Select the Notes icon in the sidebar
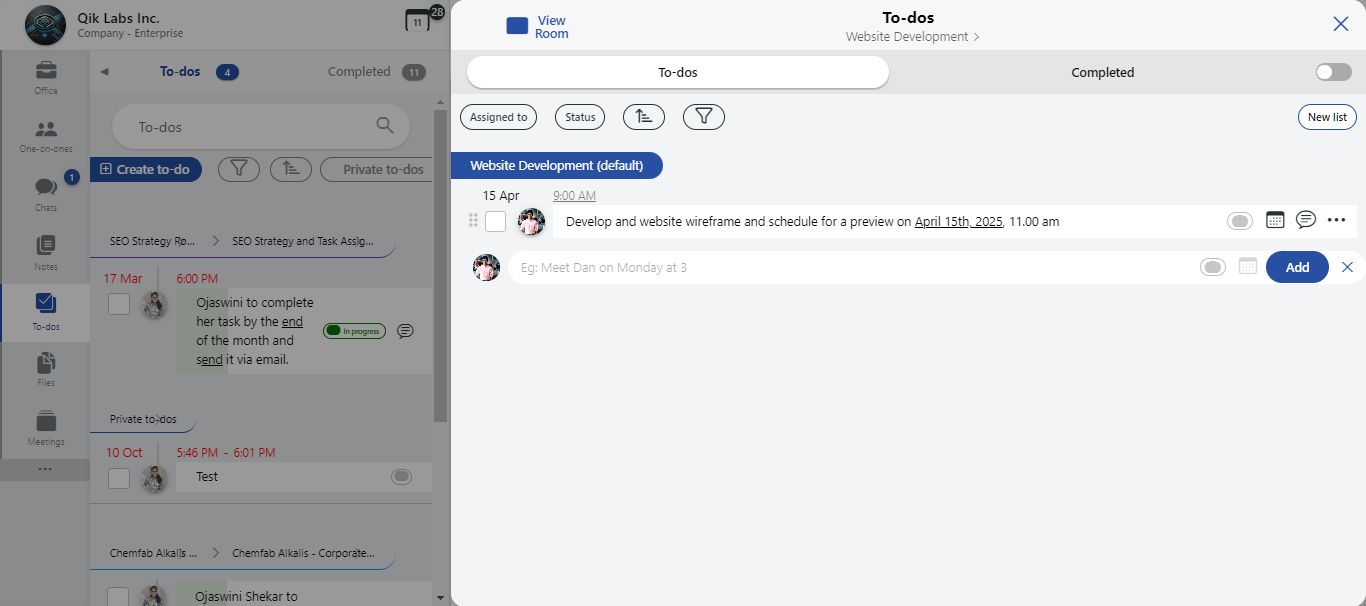 click(x=45, y=249)
